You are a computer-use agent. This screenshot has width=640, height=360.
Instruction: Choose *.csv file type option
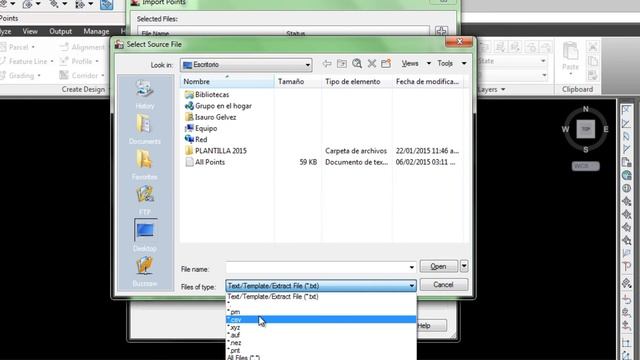pyautogui.click(x=321, y=320)
